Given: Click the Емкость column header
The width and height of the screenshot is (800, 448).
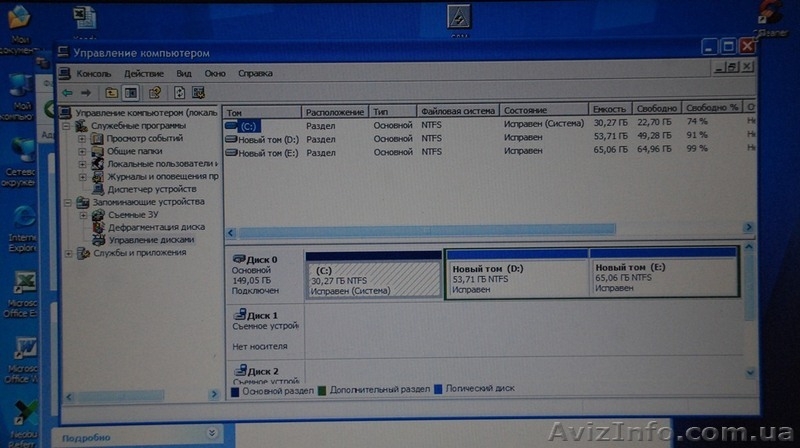Looking at the screenshot, I should 610,109.
